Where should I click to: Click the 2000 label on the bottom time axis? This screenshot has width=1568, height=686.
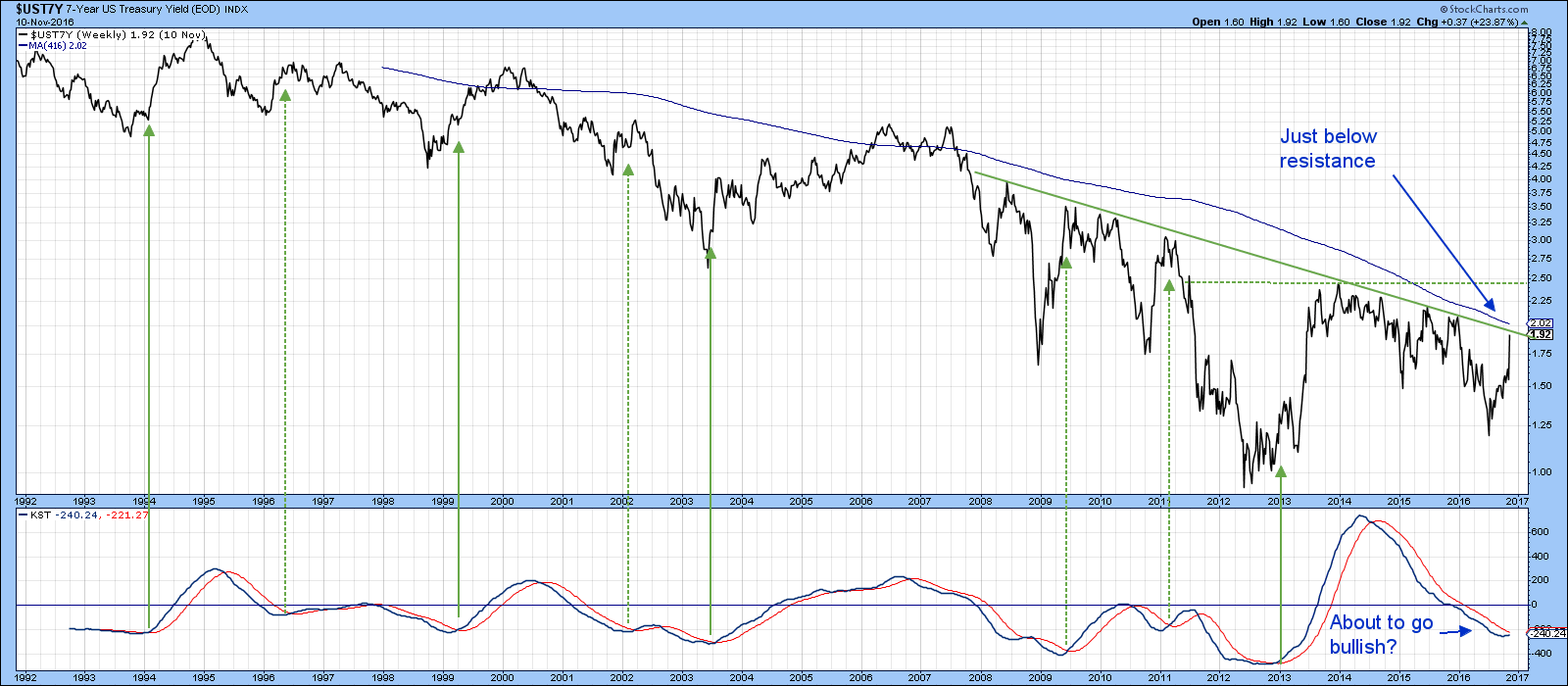tap(502, 677)
